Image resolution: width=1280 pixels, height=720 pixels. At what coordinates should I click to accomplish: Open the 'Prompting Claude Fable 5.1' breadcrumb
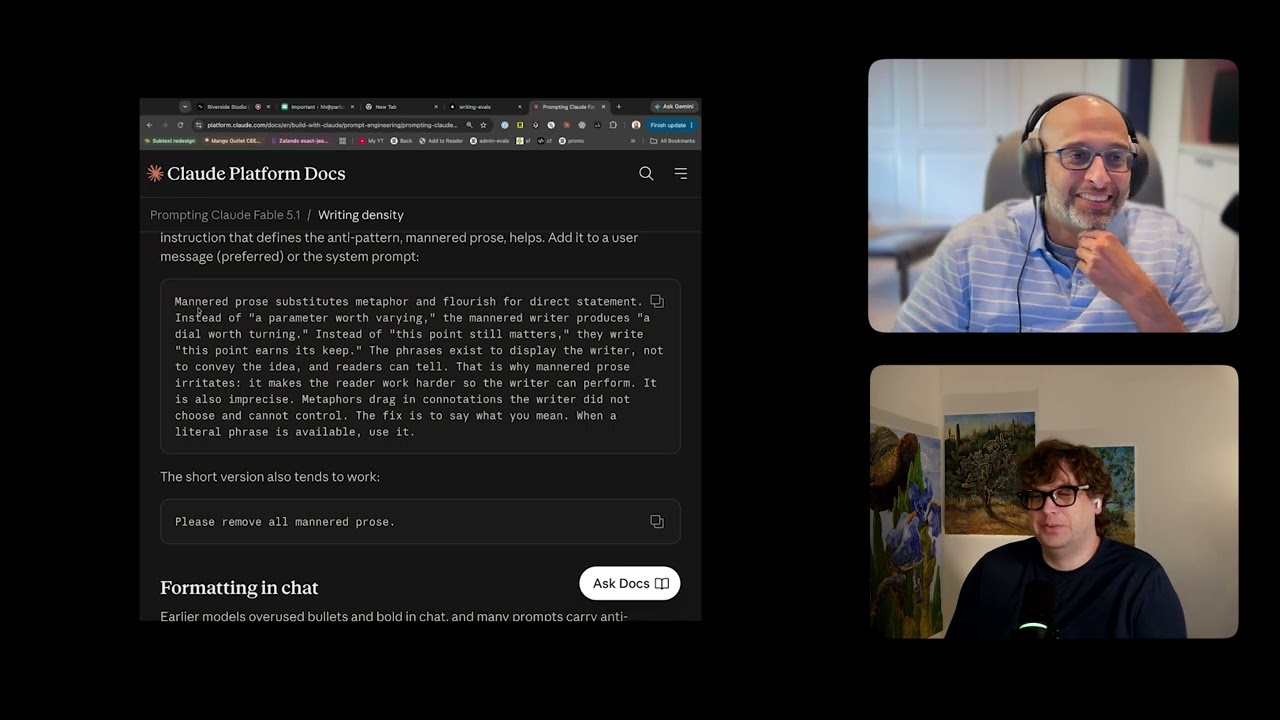click(x=225, y=215)
